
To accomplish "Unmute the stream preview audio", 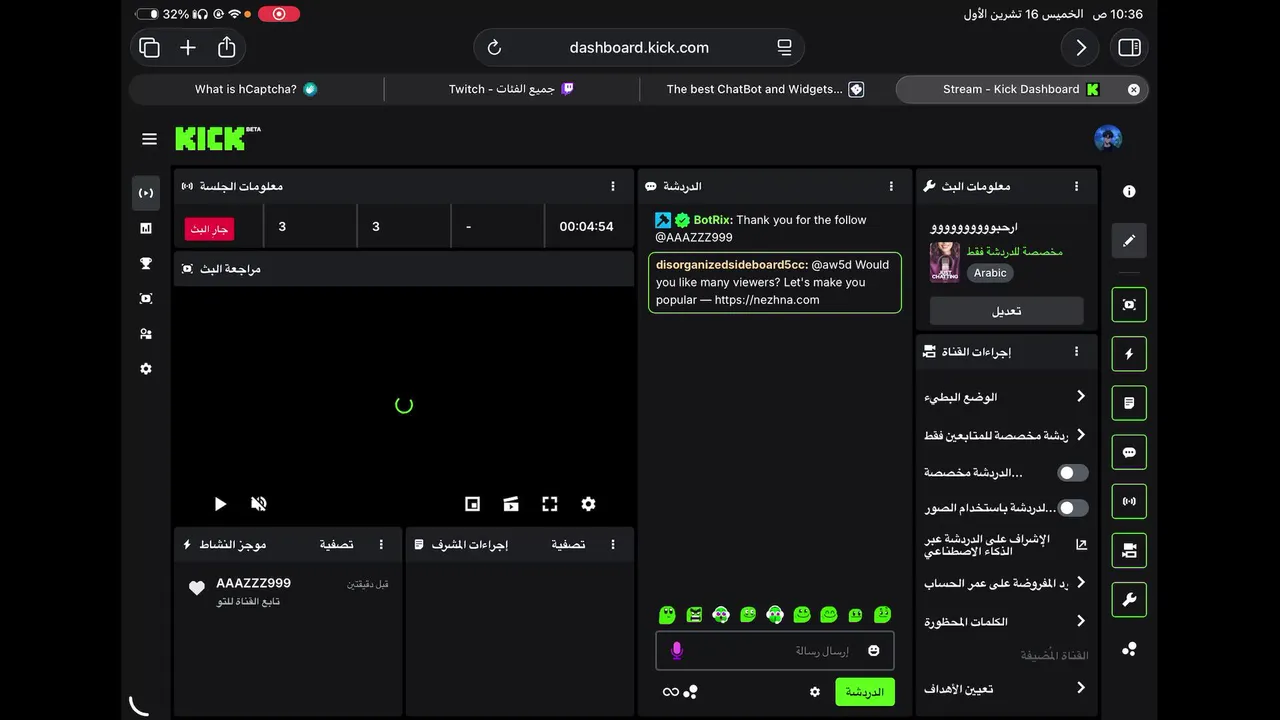I will pyautogui.click(x=259, y=504).
